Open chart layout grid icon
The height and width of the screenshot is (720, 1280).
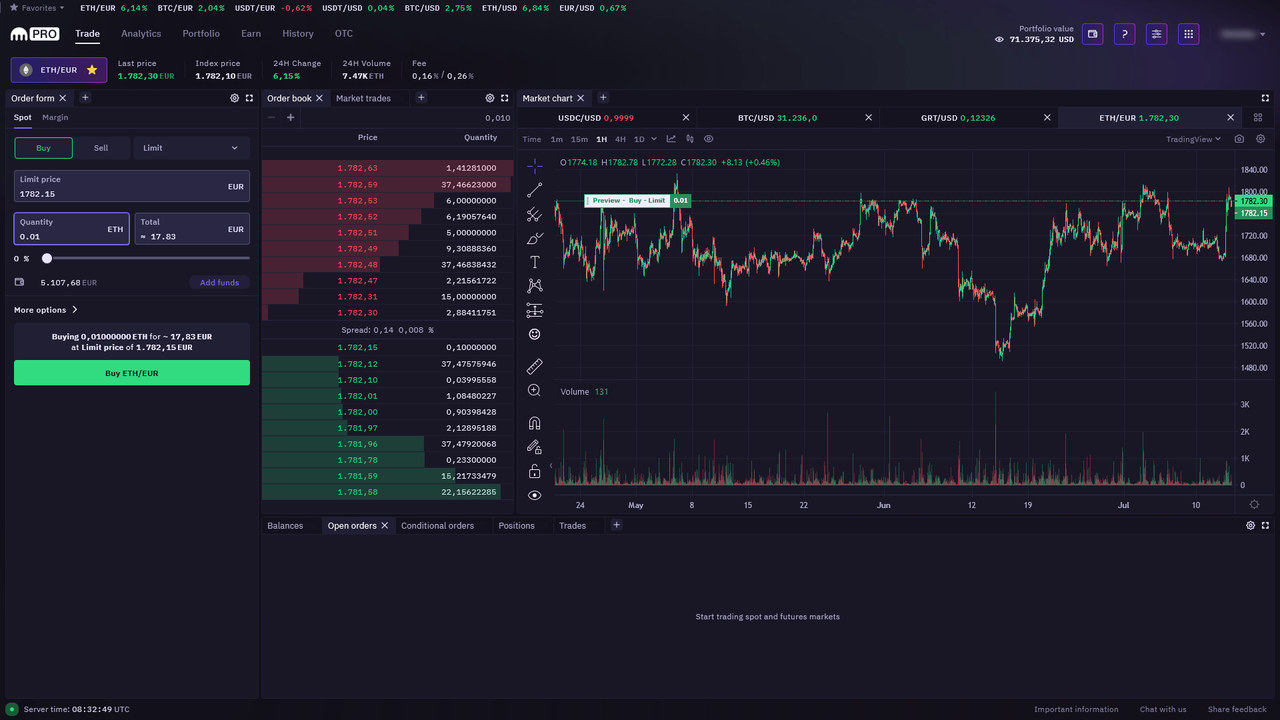1258,118
